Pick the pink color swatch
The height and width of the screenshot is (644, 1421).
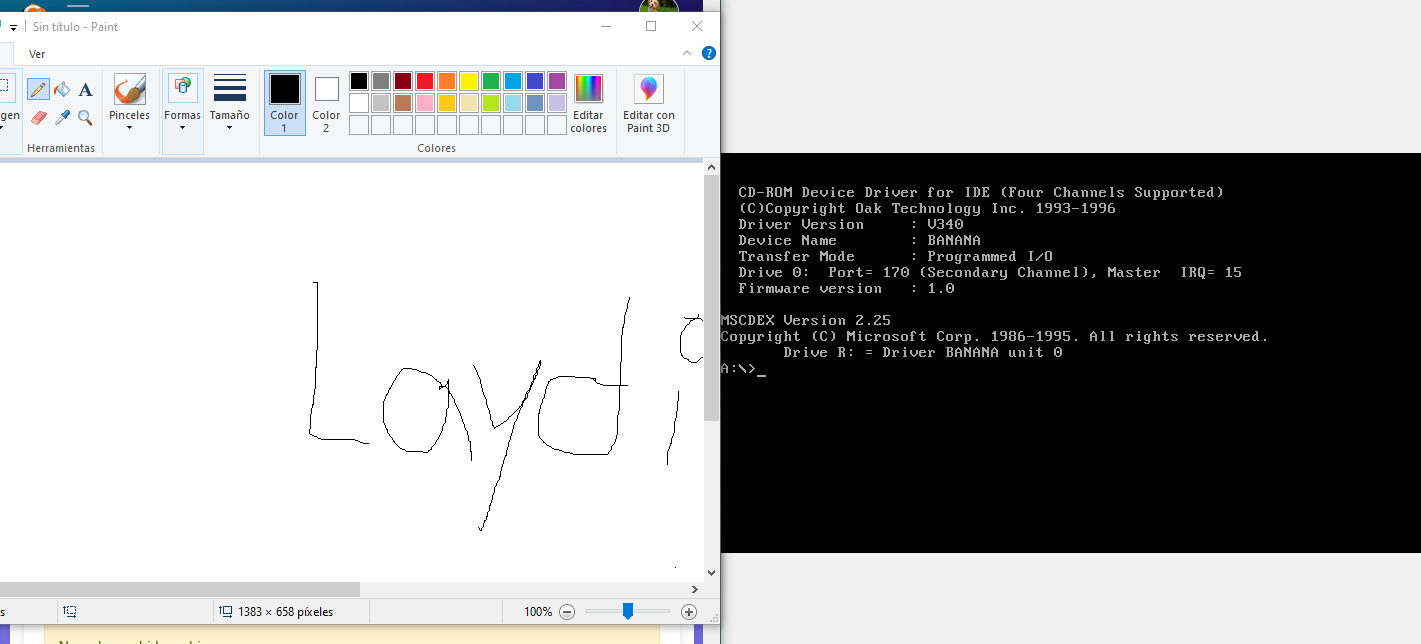[424, 103]
